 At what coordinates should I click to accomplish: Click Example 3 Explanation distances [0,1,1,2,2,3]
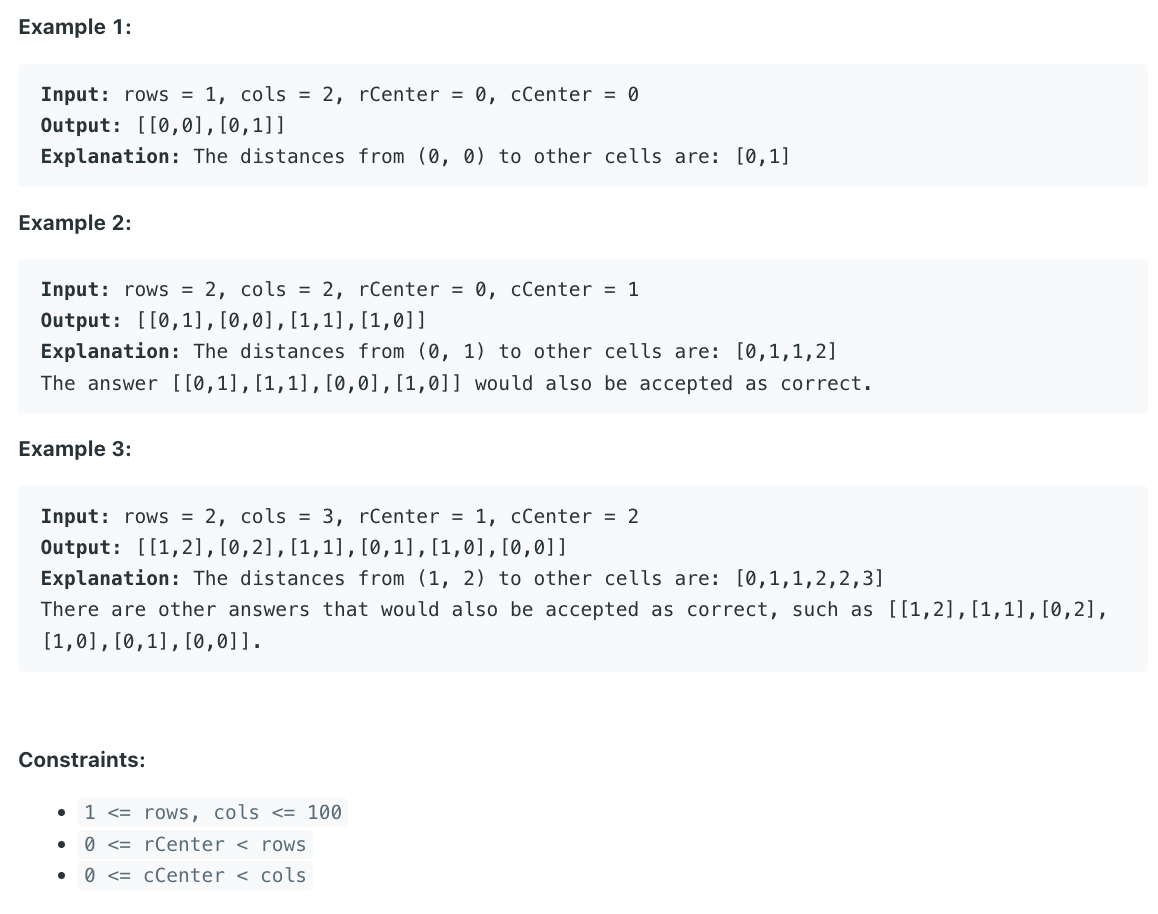pos(809,578)
